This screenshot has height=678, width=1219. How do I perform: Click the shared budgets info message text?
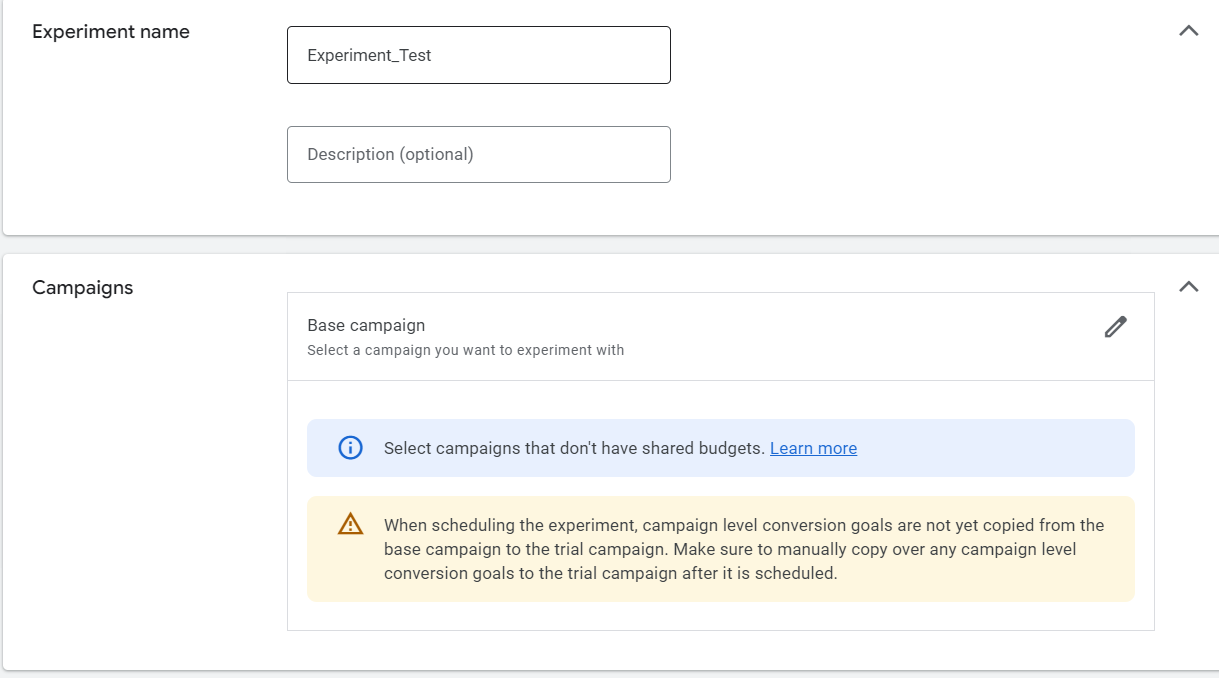coord(574,448)
